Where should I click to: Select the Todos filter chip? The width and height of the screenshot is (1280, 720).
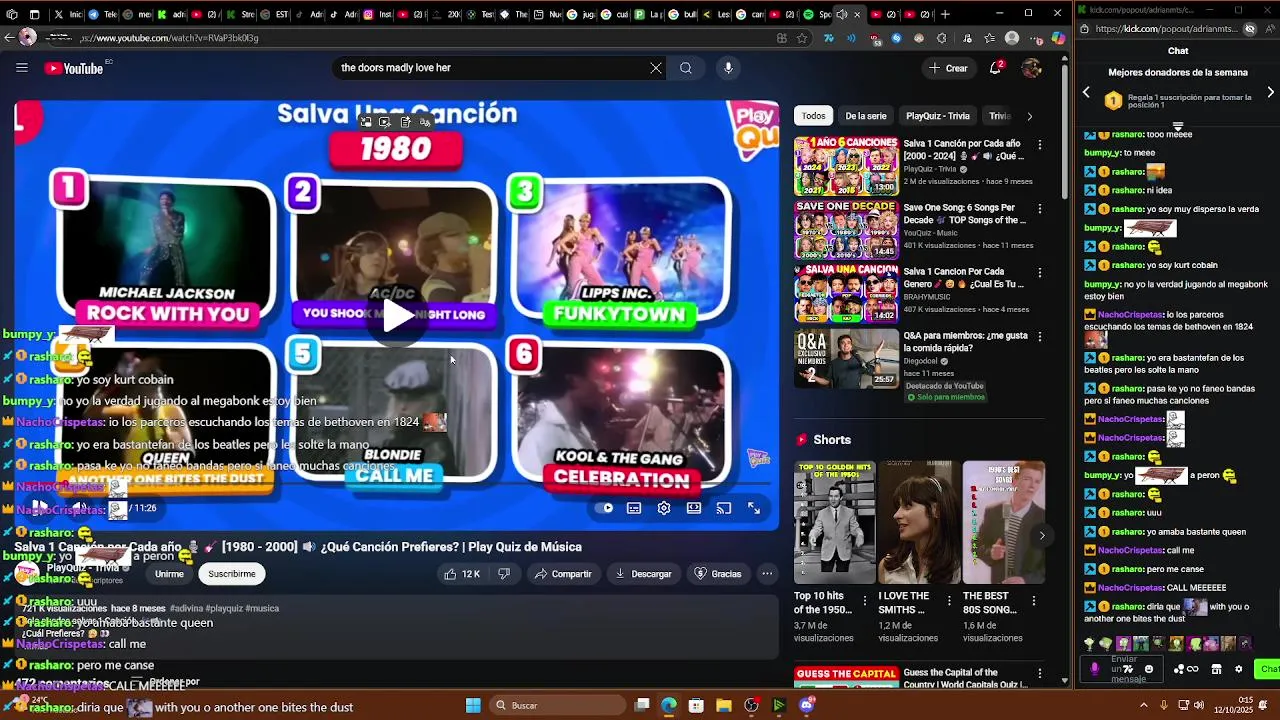[x=814, y=116]
